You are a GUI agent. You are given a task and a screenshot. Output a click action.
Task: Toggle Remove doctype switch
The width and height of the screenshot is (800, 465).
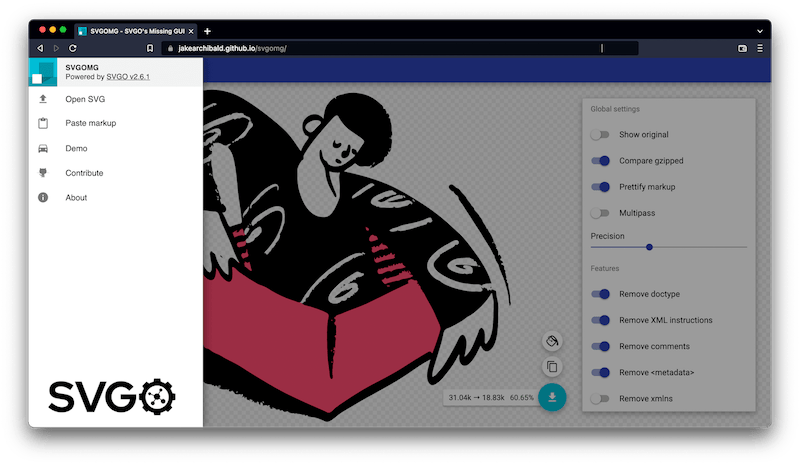pyautogui.click(x=600, y=294)
